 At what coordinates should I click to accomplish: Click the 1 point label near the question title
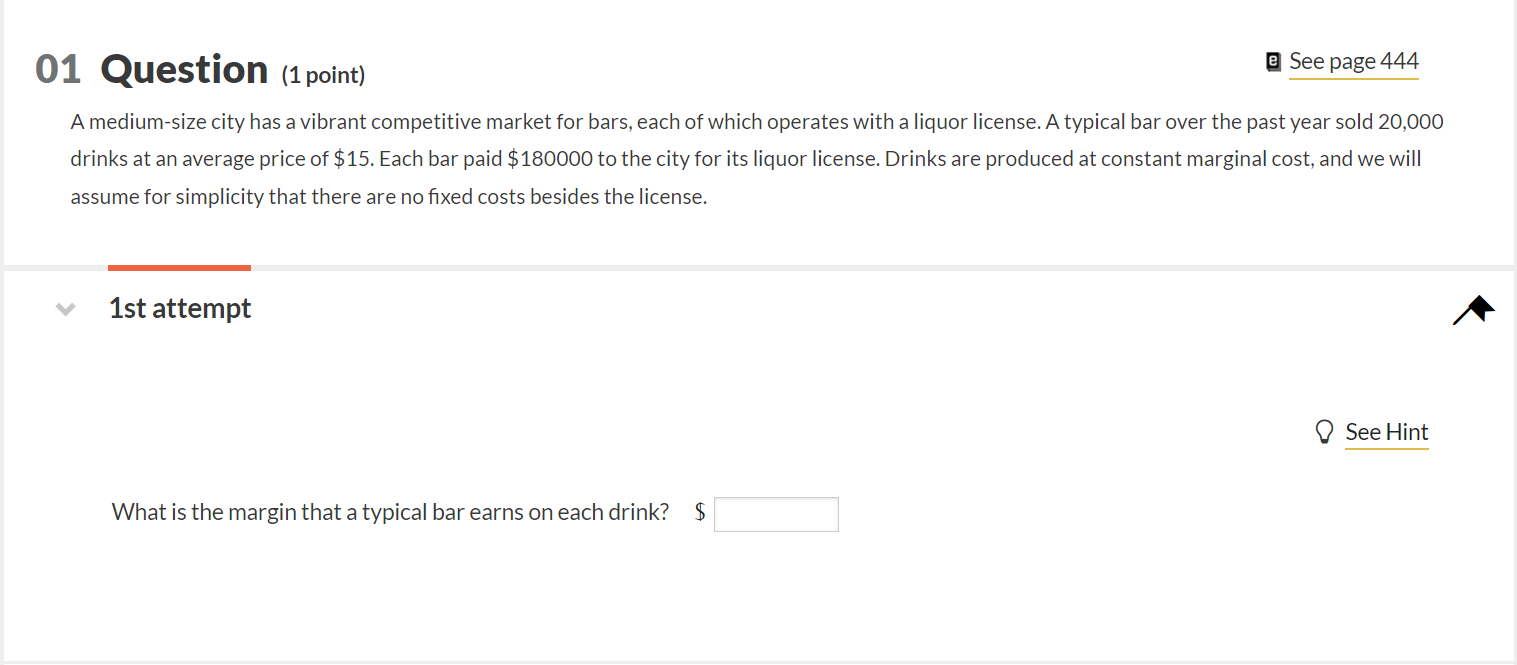[323, 74]
